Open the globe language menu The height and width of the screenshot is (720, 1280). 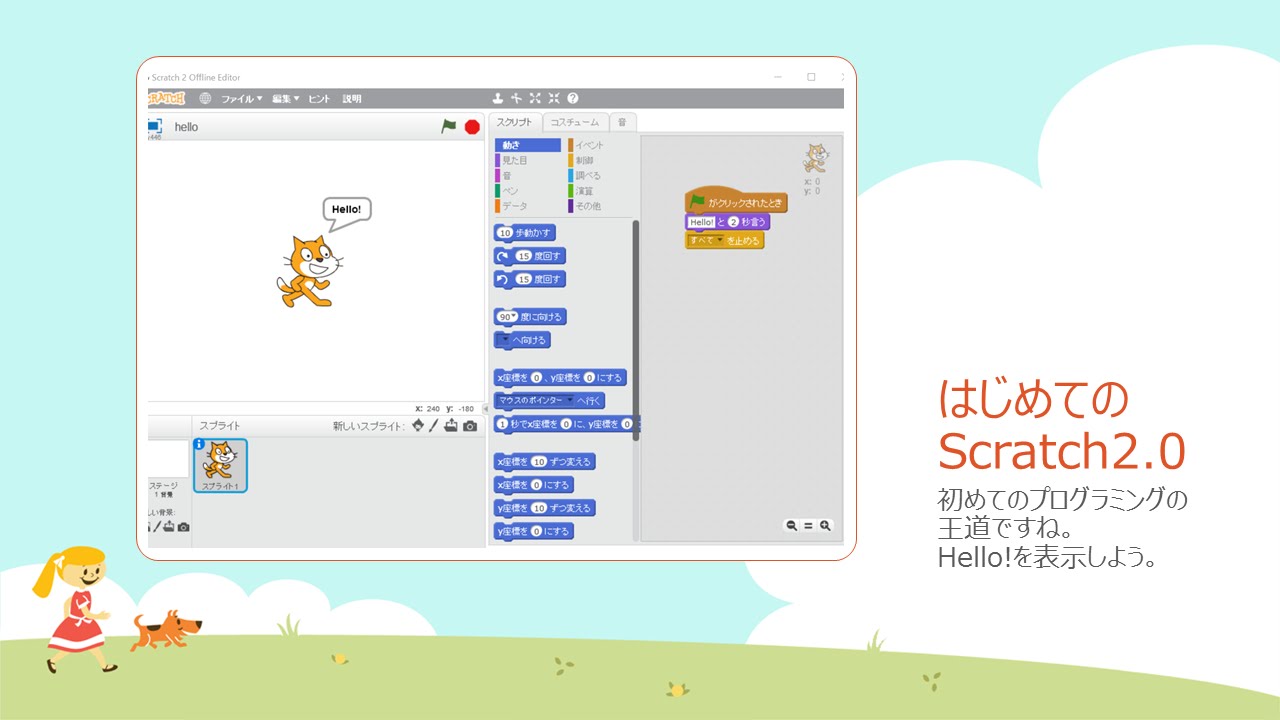(x=205, y=98)
